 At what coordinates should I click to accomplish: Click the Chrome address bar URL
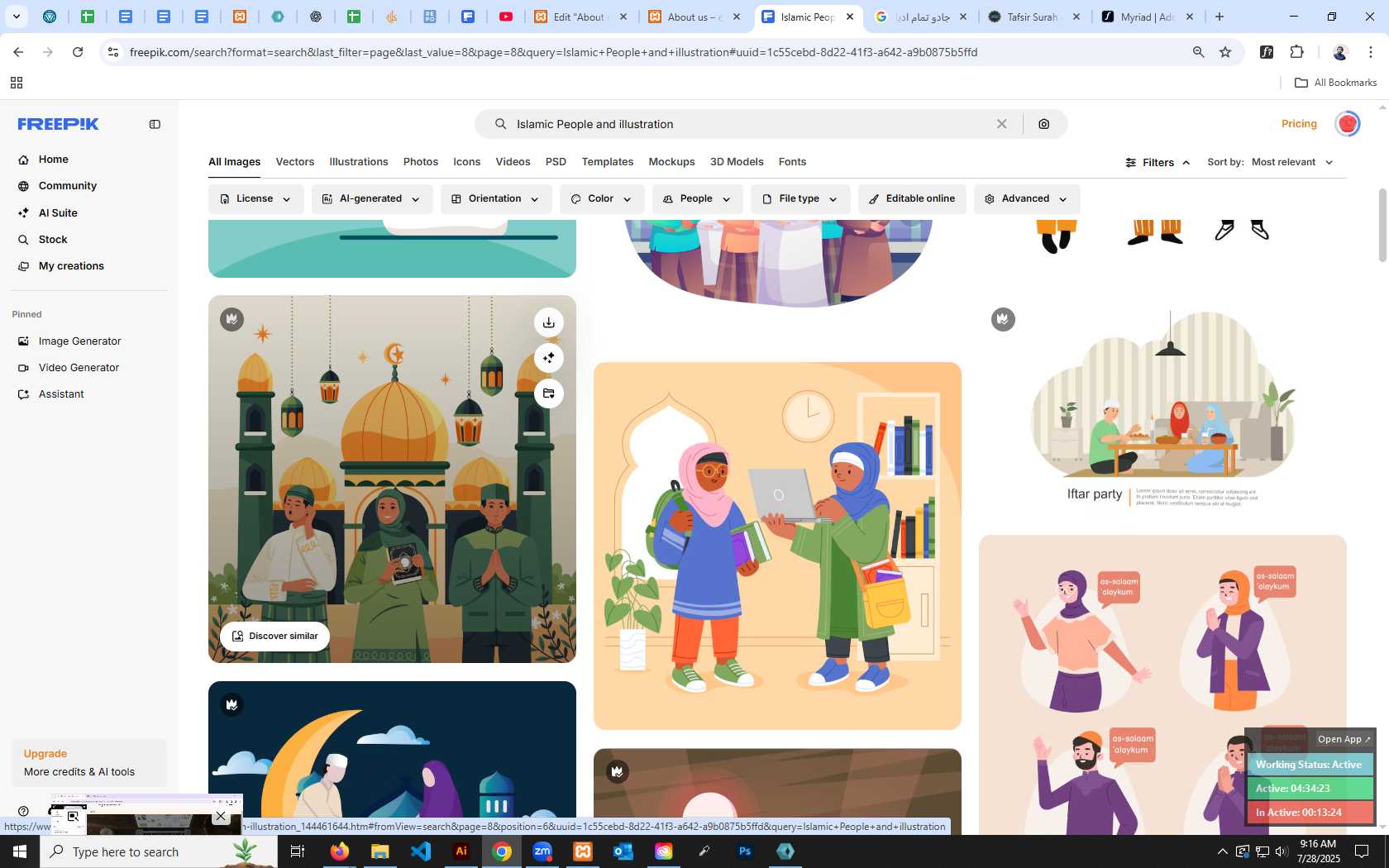[553, 52]
